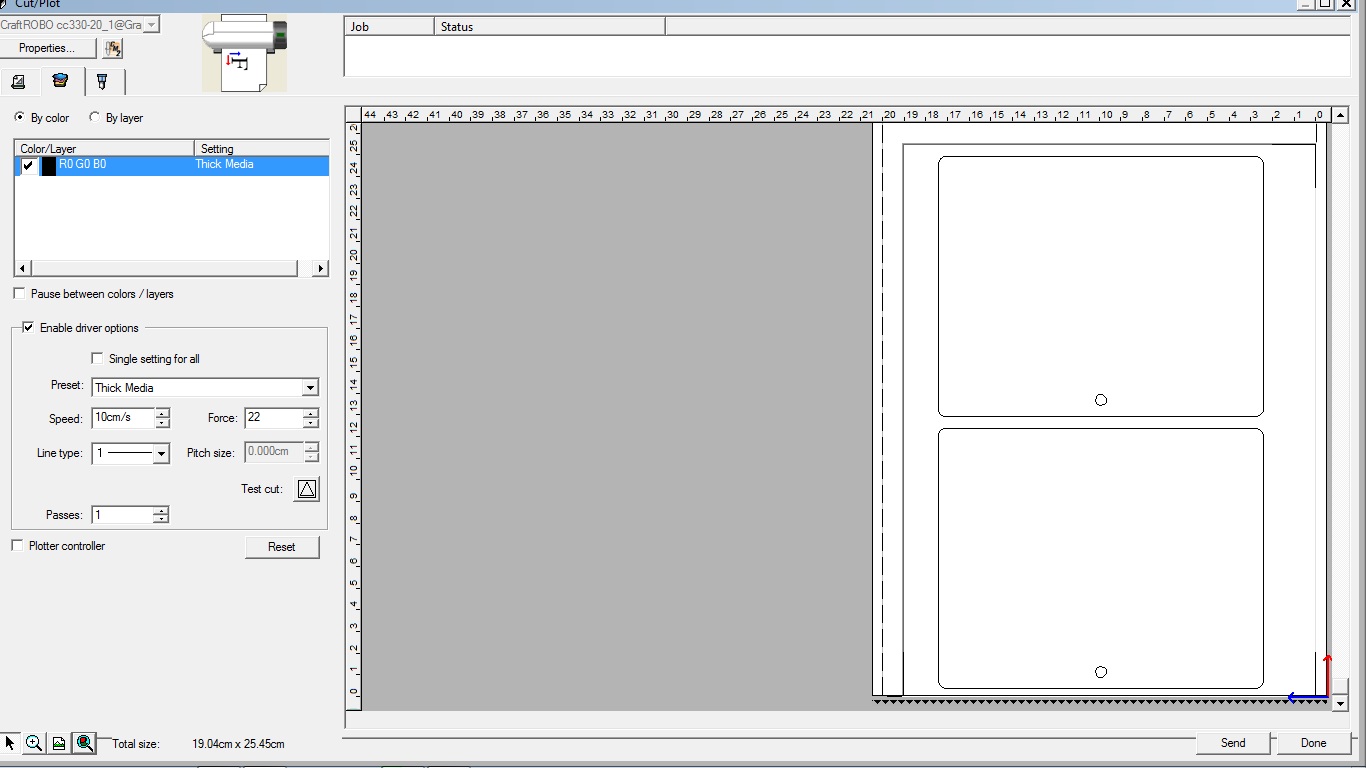The width and height of the screenshot is (1366, 768).
Task: Toggle the R0 G0 B0 color checkbox
Action: (x=28, y=166)
